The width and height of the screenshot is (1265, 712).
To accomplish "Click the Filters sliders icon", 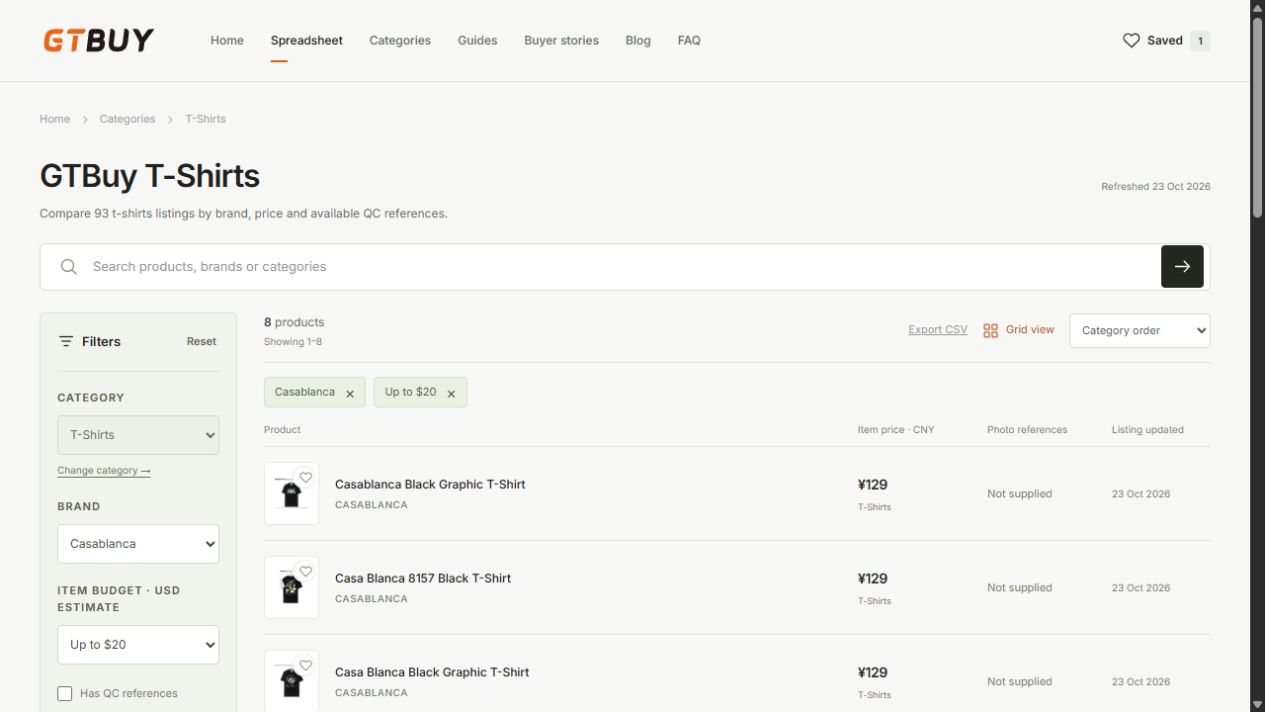I will [66, 341].
